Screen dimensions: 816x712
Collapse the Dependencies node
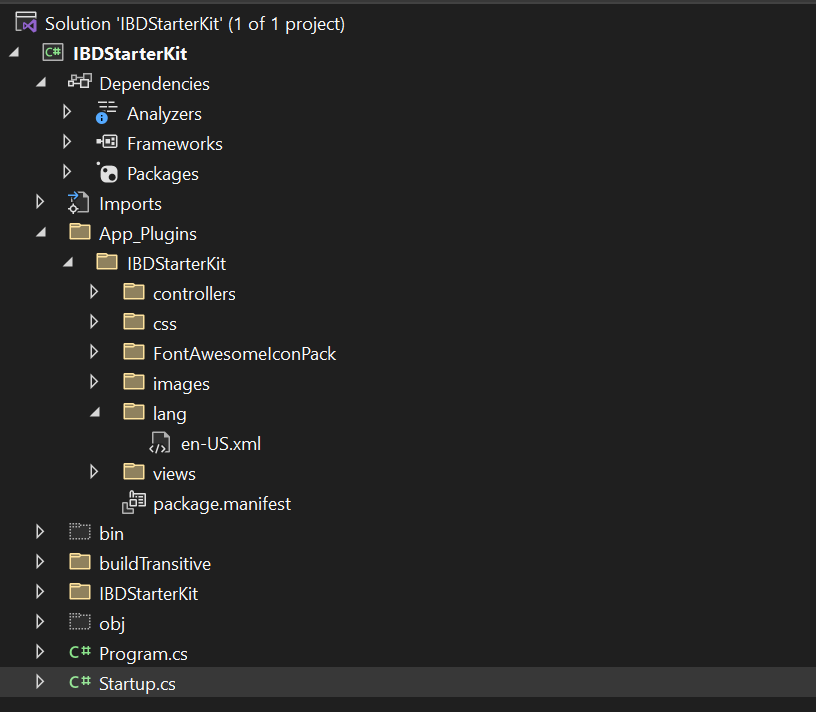[x=40, y=83]
